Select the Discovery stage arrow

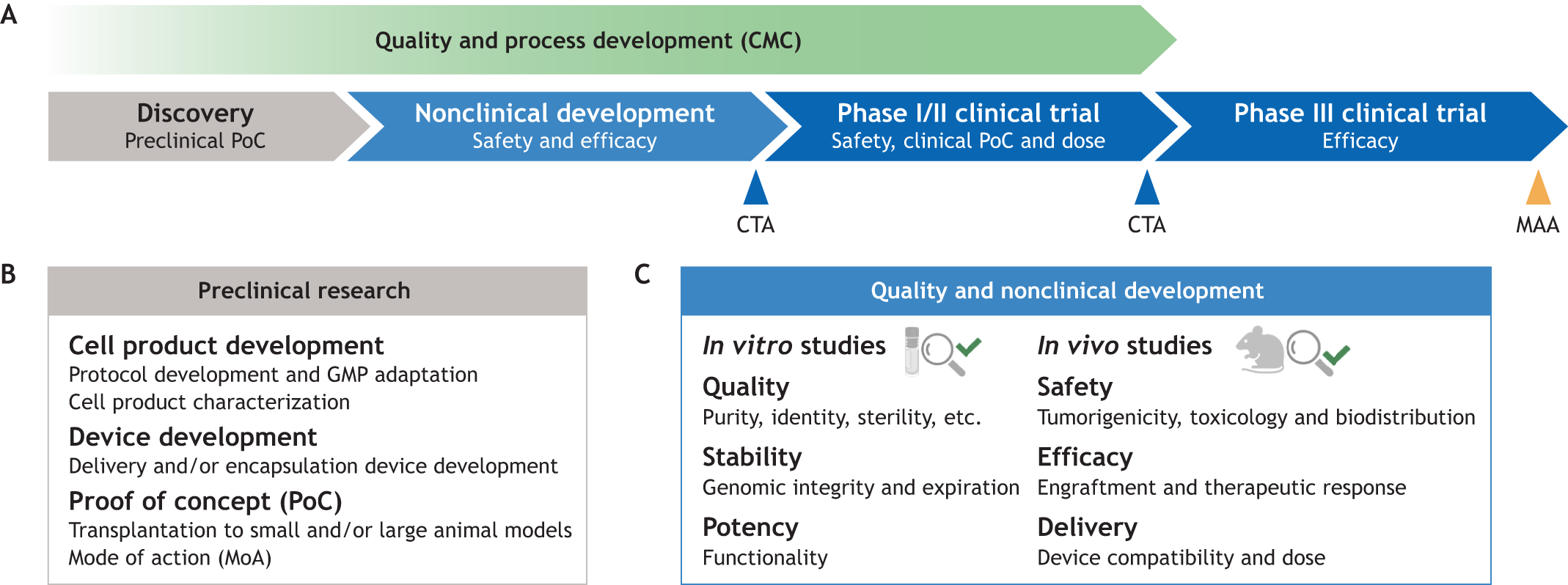(195, 126)
